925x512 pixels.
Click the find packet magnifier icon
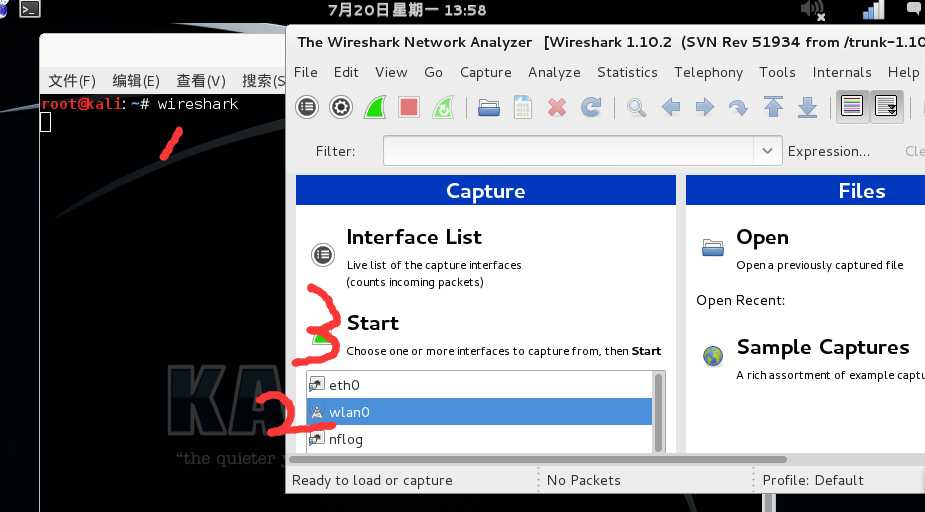click(x=636, y=108)
